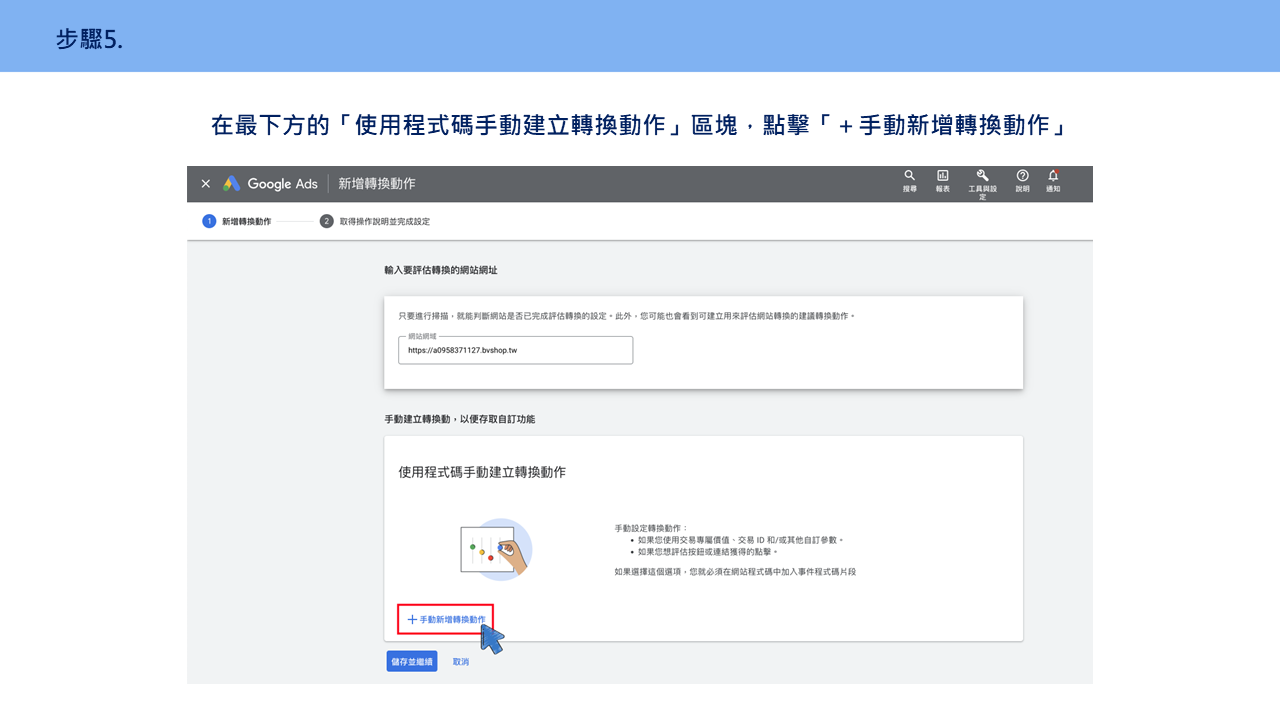Click the website URL input field
This screenshot has height=720, width=1280.
coord(515,350)
